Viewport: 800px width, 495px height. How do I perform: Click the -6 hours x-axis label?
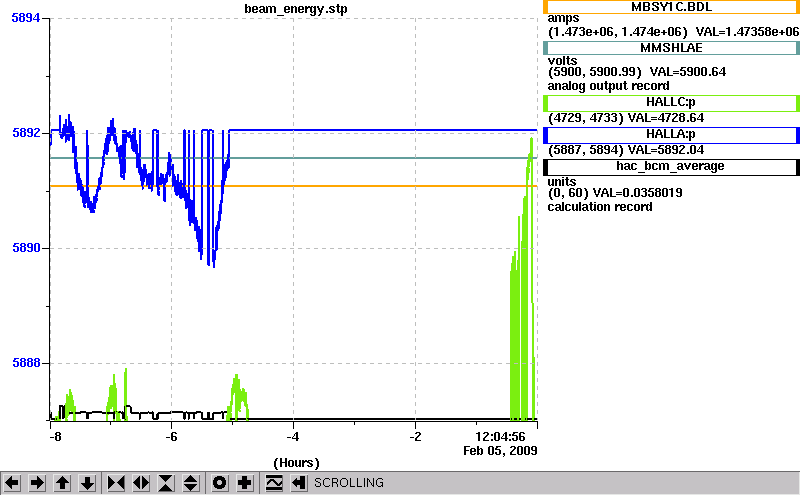pos(171,437)
